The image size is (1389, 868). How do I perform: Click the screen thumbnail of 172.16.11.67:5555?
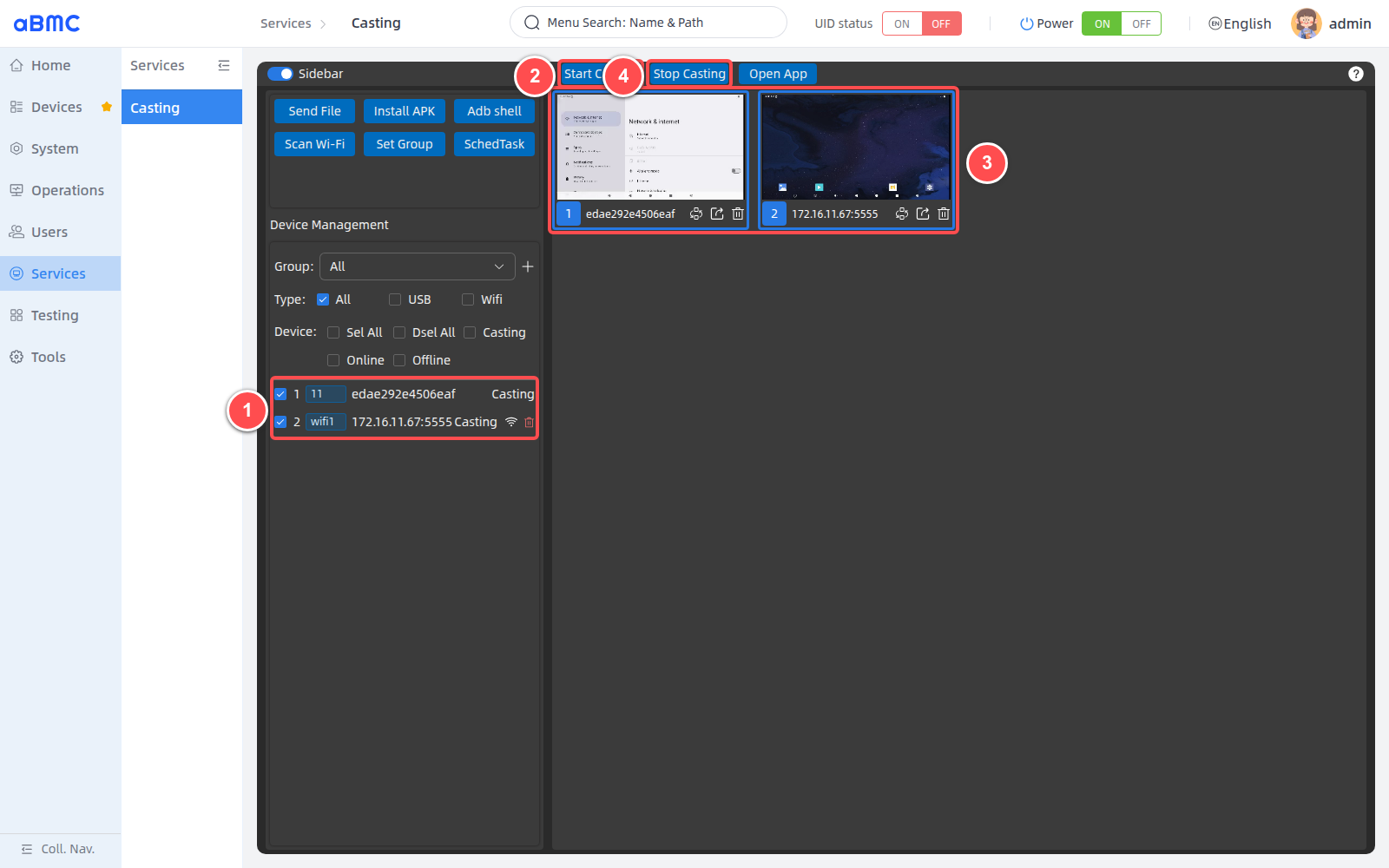(x=856, y=147)
